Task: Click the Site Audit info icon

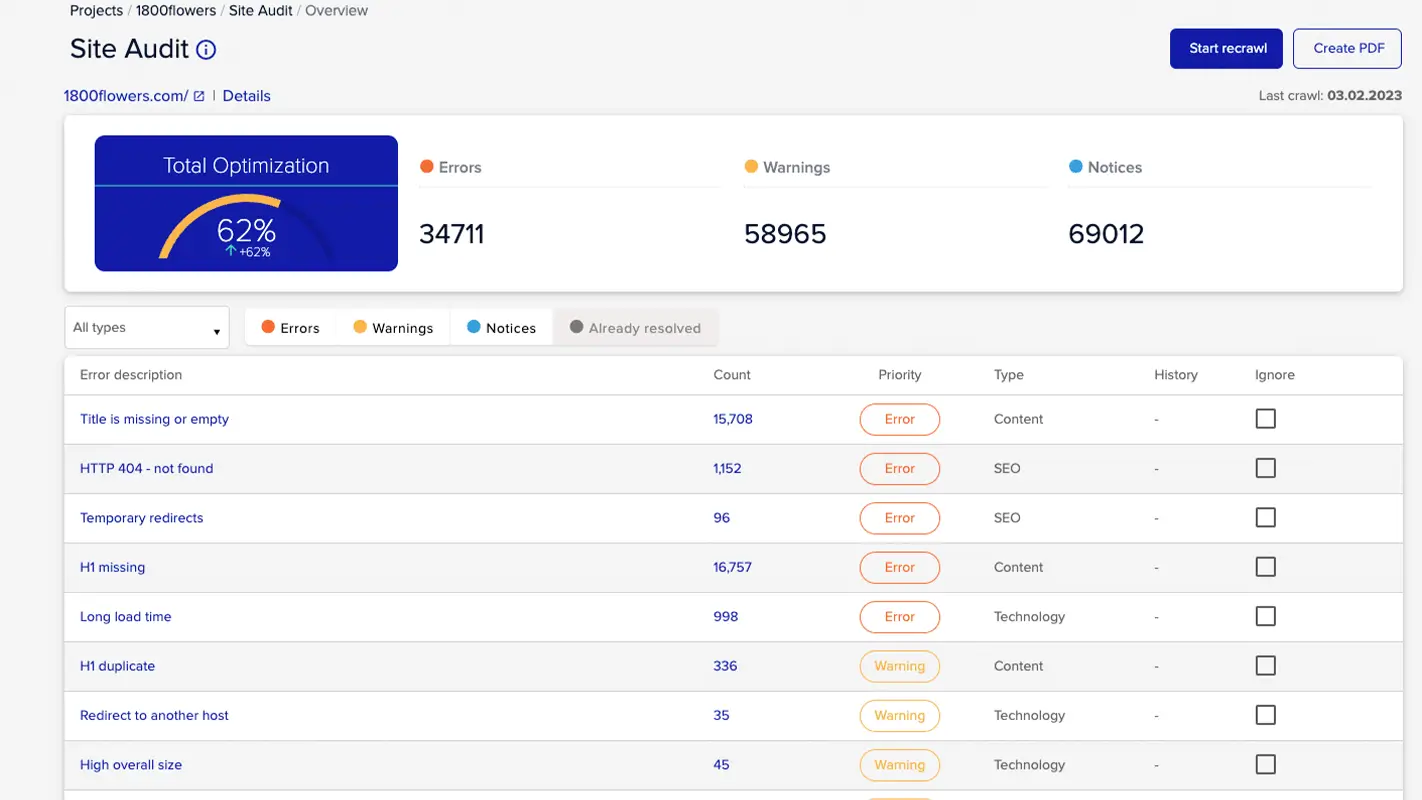Action: 206,48
